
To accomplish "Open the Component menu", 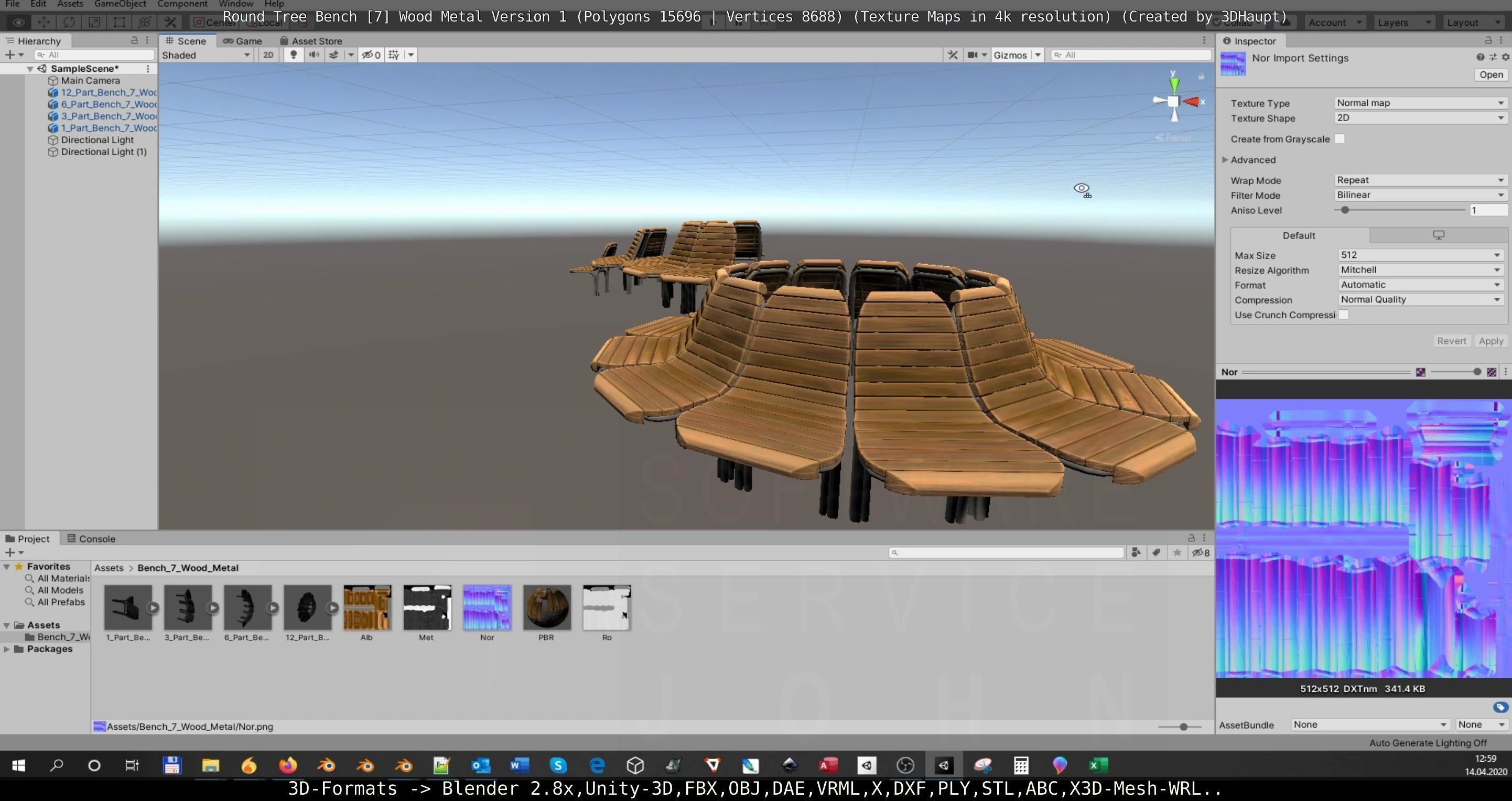I will pyautogui.click(x=182, y=4).
